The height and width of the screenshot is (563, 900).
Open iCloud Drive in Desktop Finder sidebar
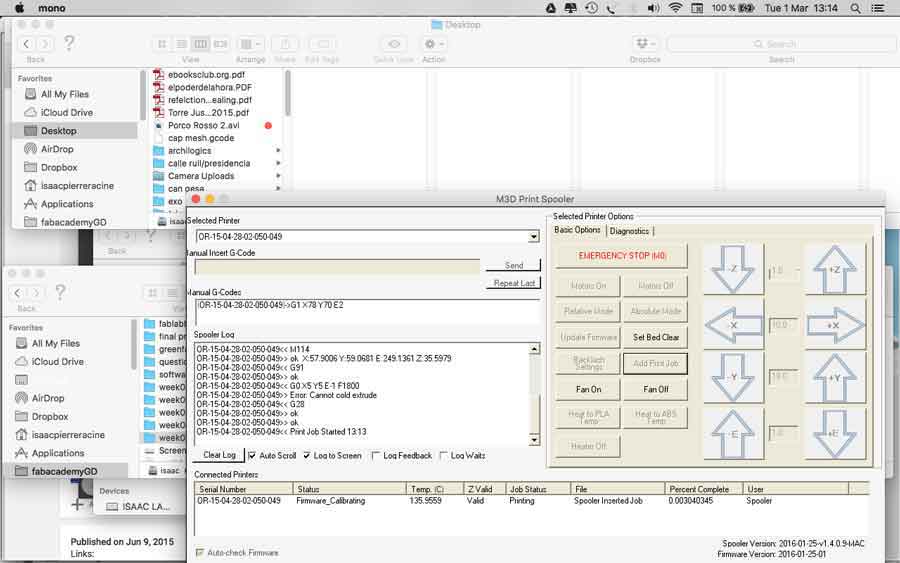point(67,112)
